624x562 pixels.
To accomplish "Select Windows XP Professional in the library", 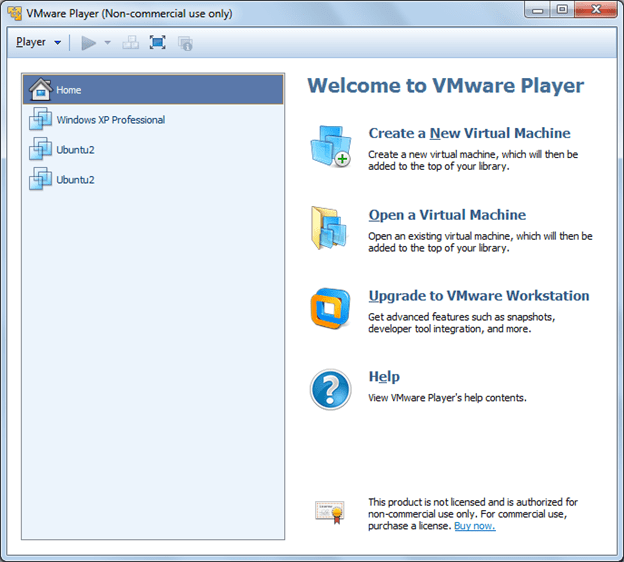I will pyautogui.click(x=110, y=120).
